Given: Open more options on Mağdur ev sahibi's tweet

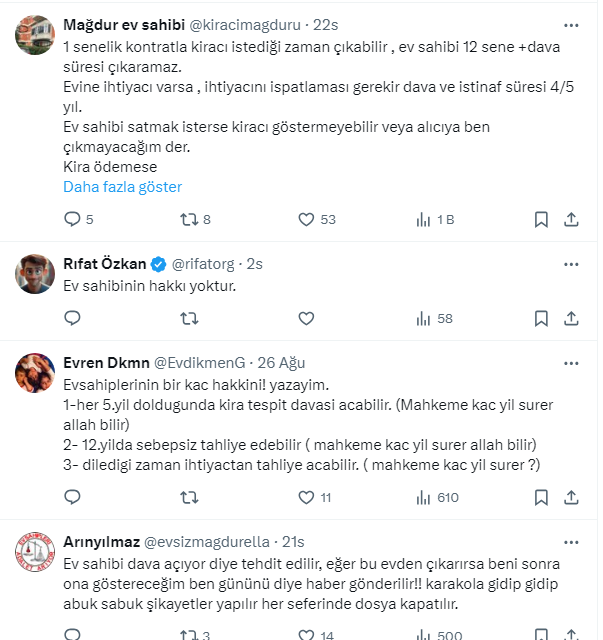Looking at the screenshot, I should (571, 24).
